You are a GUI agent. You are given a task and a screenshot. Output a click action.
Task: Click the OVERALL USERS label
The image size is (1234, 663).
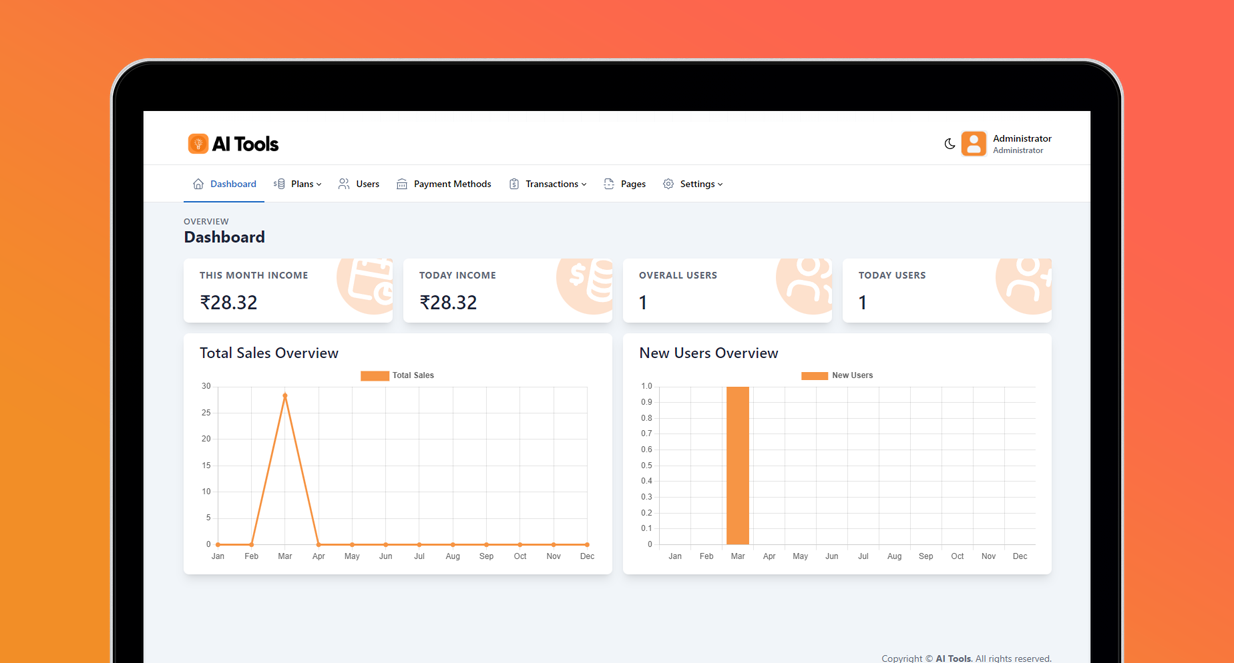[678, 275]
